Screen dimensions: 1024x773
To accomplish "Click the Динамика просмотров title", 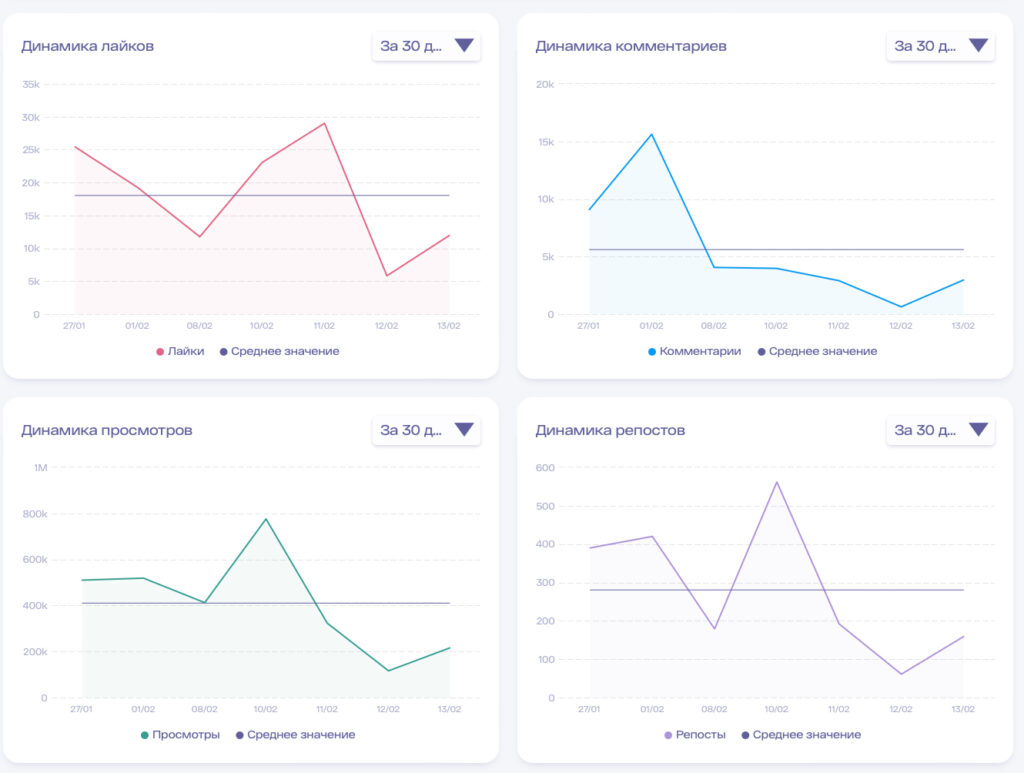I will (x=106, y=430).
